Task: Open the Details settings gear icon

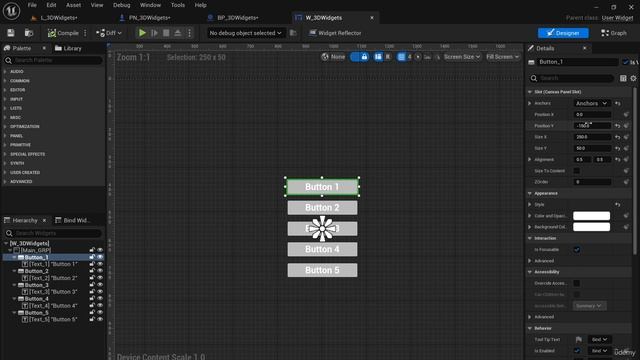Action: [x=633, y=78]
